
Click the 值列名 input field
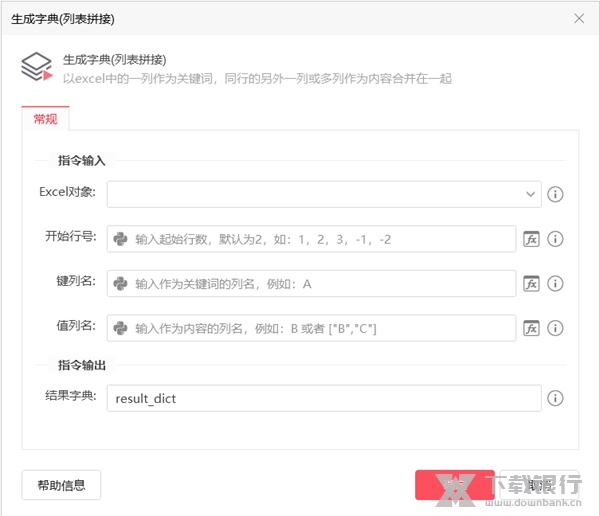click(x=320, y=328)
